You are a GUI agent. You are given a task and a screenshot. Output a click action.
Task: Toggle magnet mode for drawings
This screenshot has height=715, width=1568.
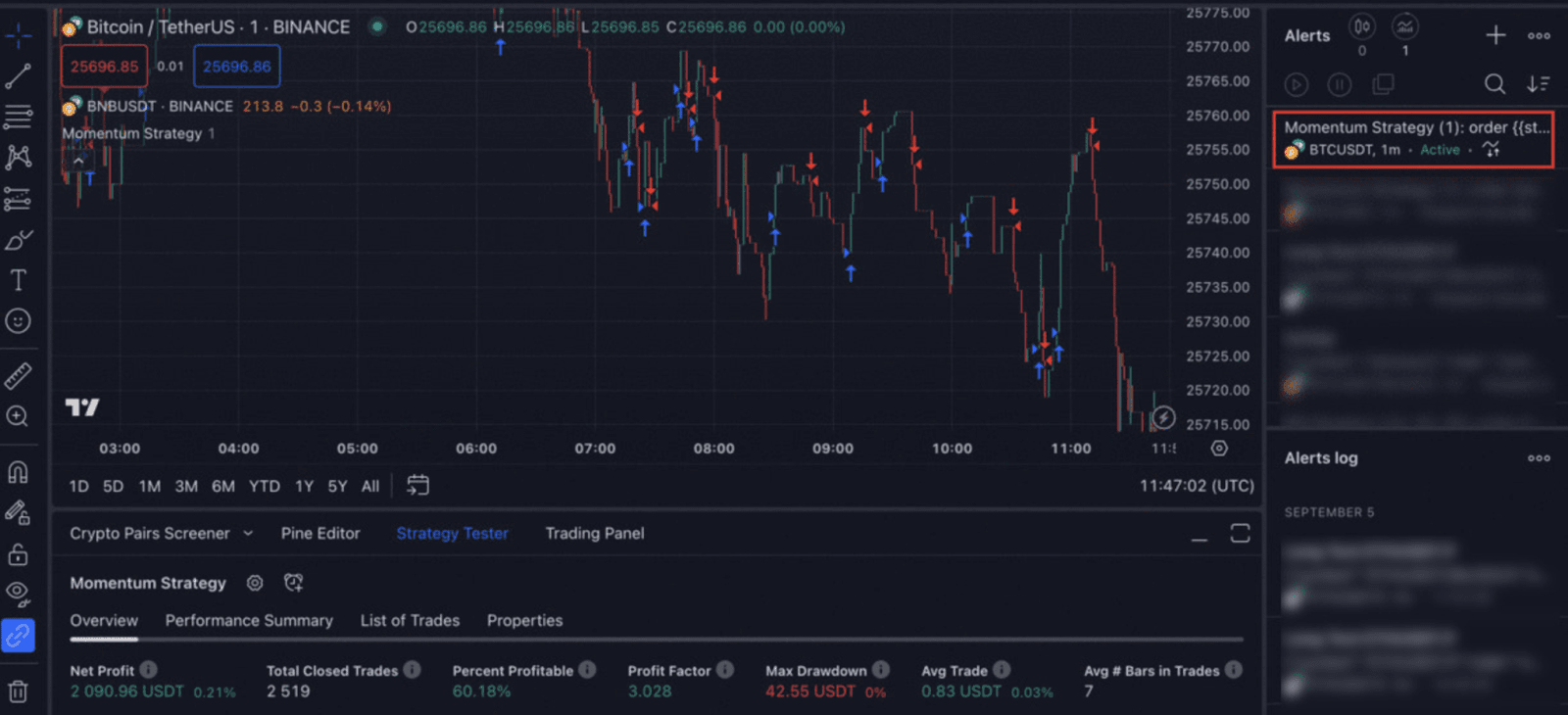click(x=18, y=472)
